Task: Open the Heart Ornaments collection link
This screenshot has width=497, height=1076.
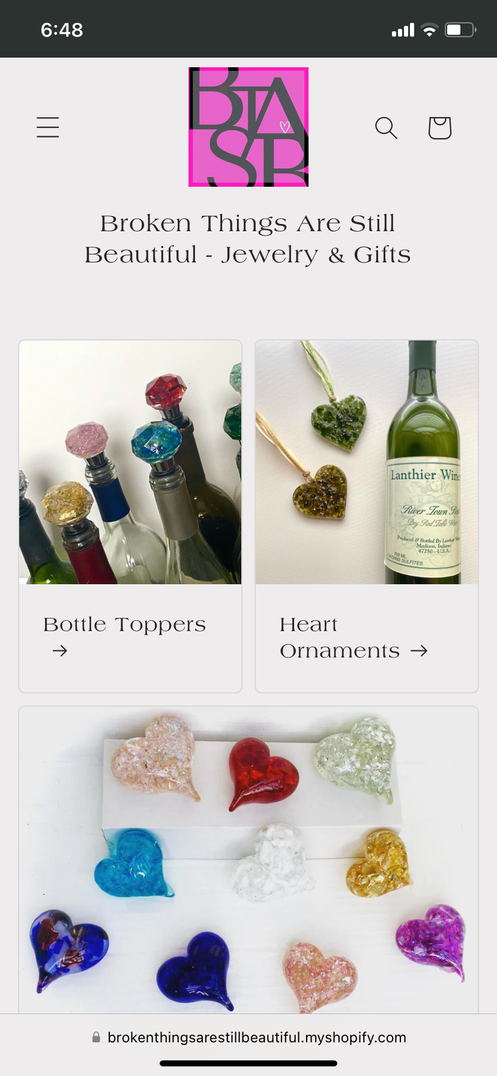Action: coord(354,637)
